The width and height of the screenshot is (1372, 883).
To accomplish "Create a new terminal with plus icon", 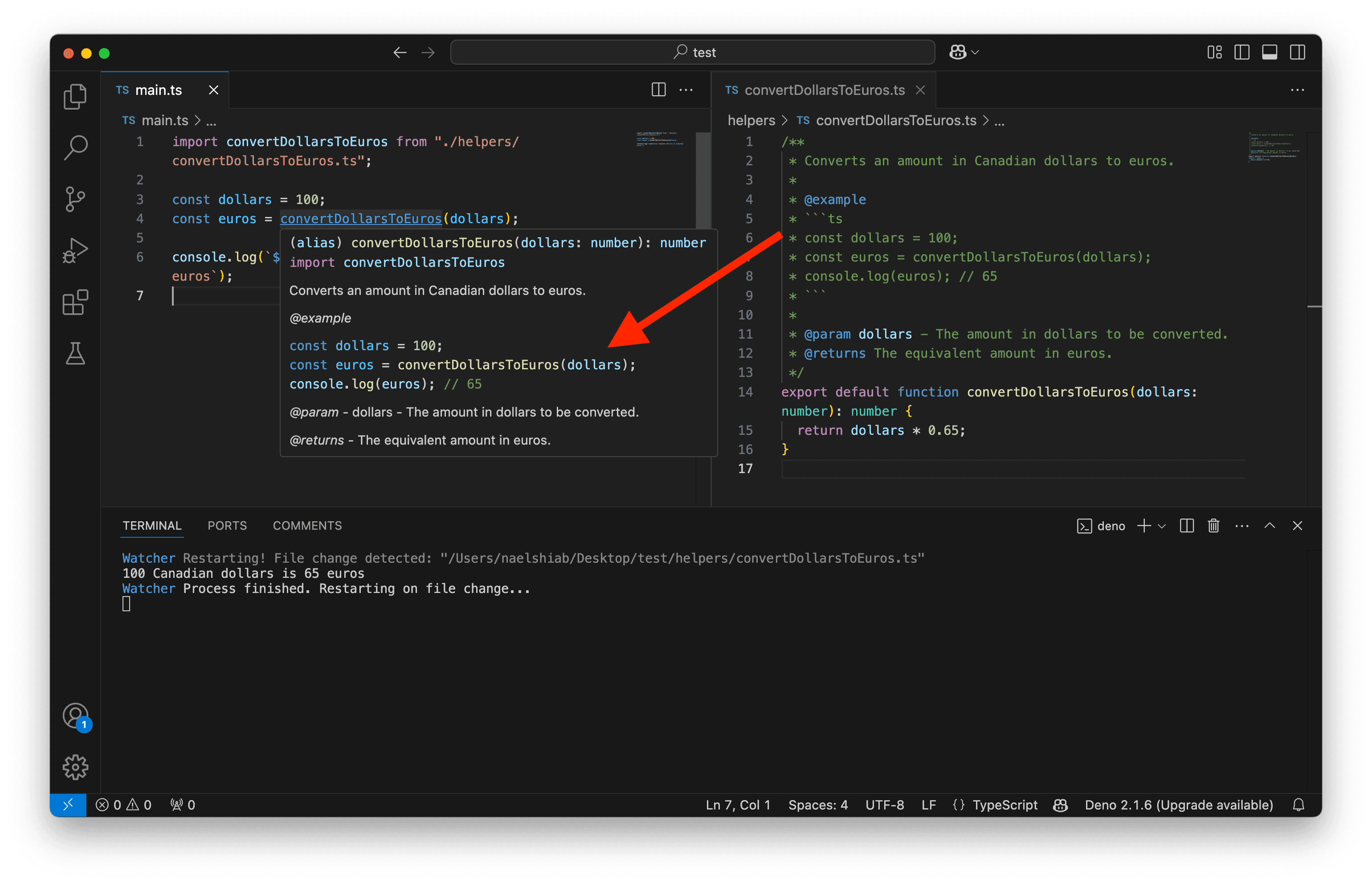I will [1144, 526].
